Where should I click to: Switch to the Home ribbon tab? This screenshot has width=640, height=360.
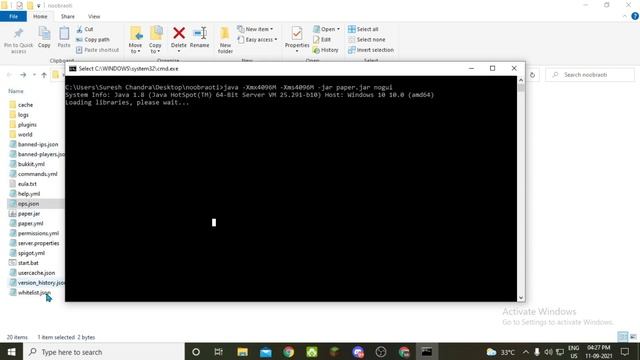pyautogui.click(x=40, y=16)
